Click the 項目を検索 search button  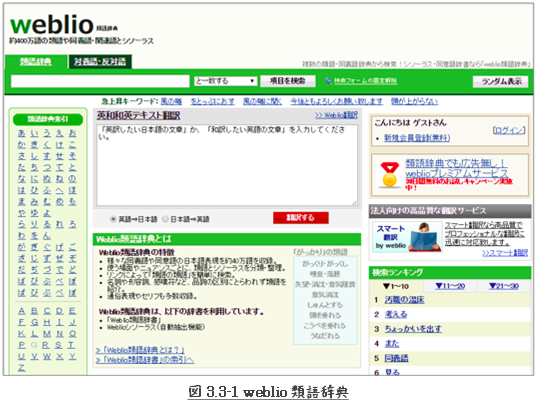tap(288, 81)
